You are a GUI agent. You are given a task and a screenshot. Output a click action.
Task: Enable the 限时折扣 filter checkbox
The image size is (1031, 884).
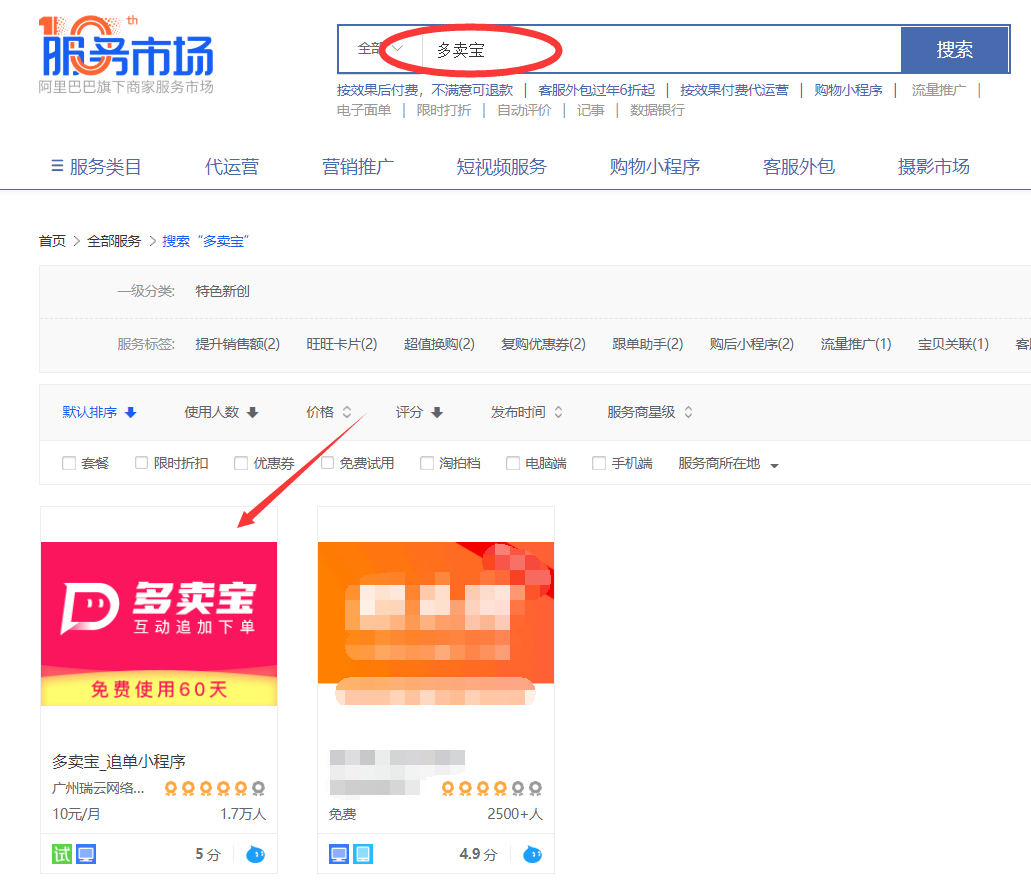[141, 463]
